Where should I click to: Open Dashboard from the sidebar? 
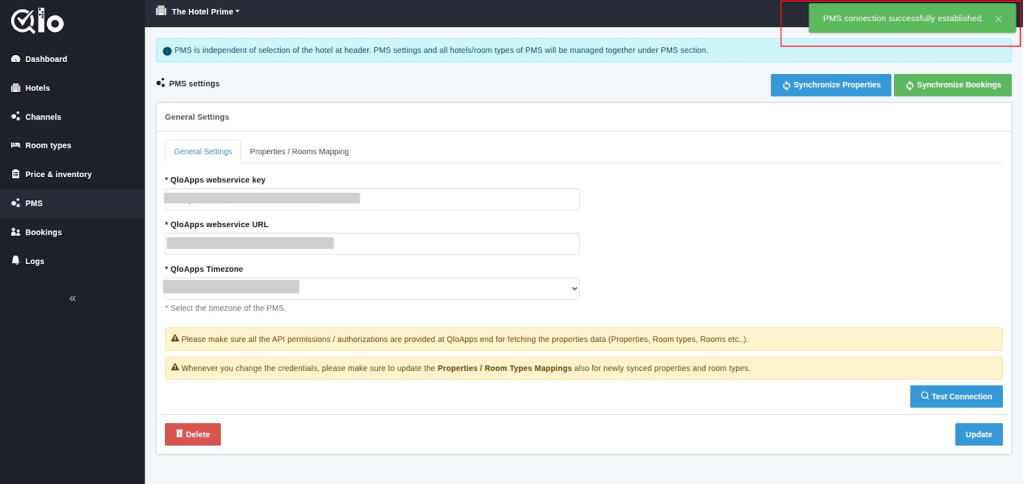click(45, 59)
